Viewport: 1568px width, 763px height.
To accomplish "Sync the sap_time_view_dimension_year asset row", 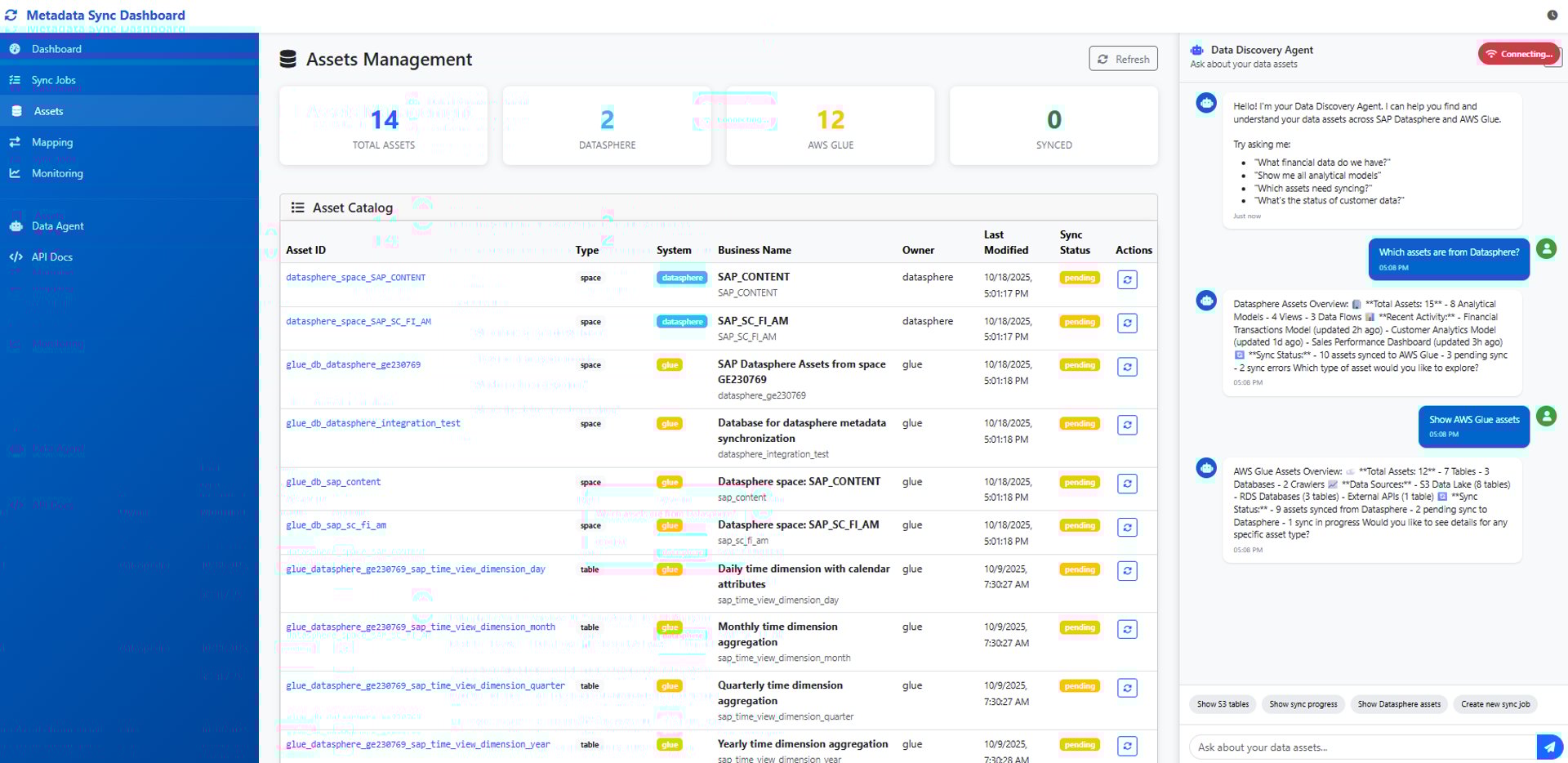I will click(1127, 746).
